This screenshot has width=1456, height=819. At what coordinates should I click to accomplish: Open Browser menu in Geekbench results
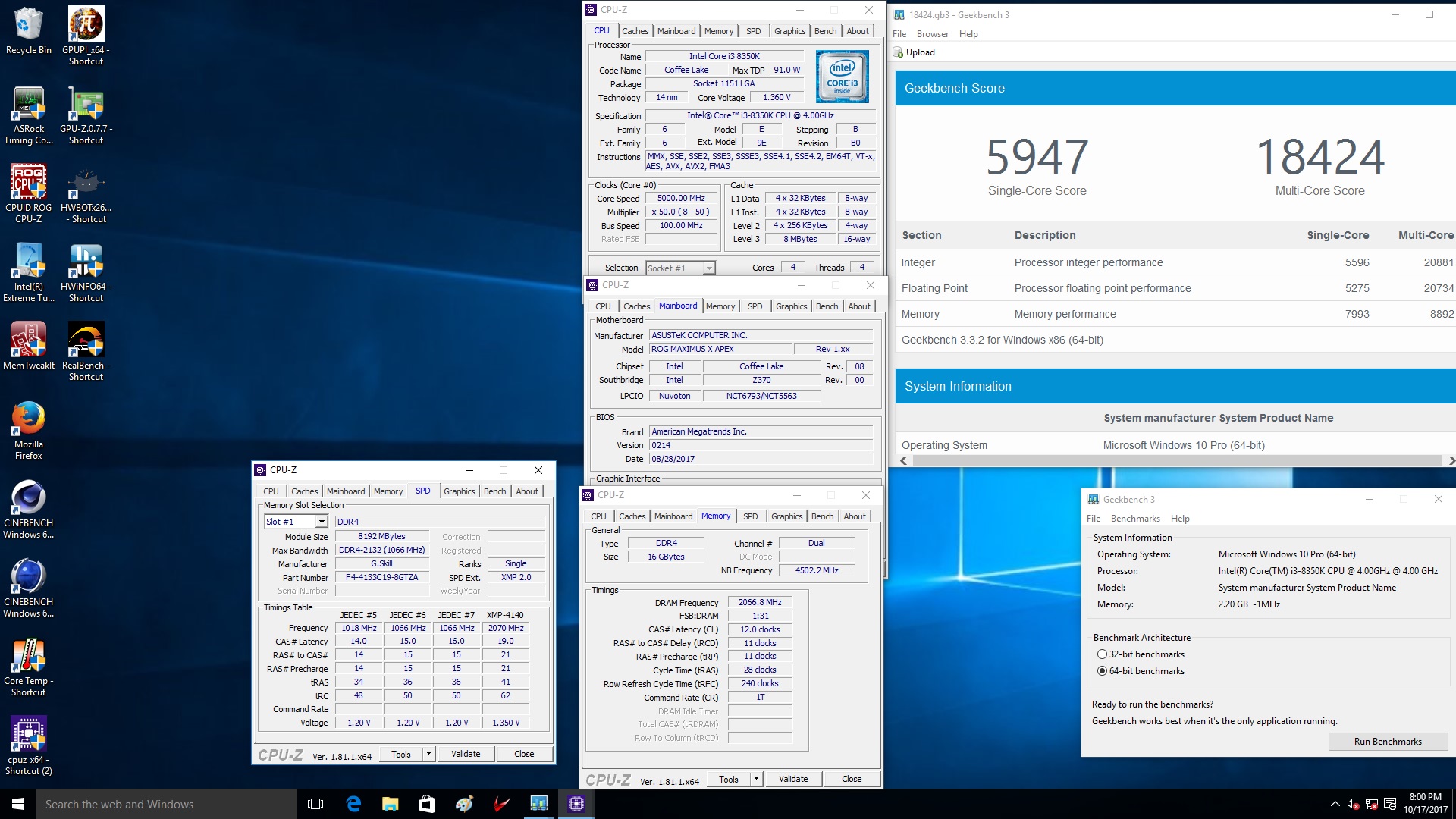point(932,34)
